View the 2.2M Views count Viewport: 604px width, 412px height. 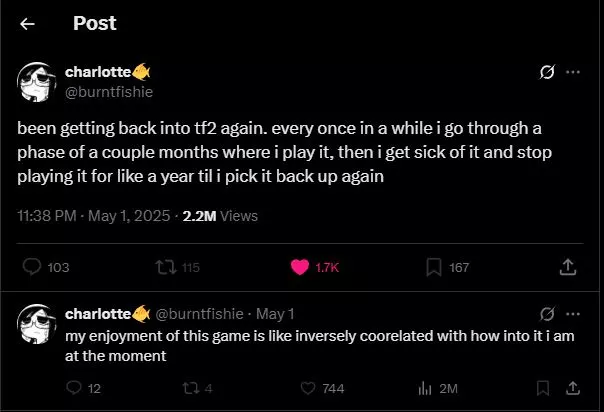[x=221, y=215]
